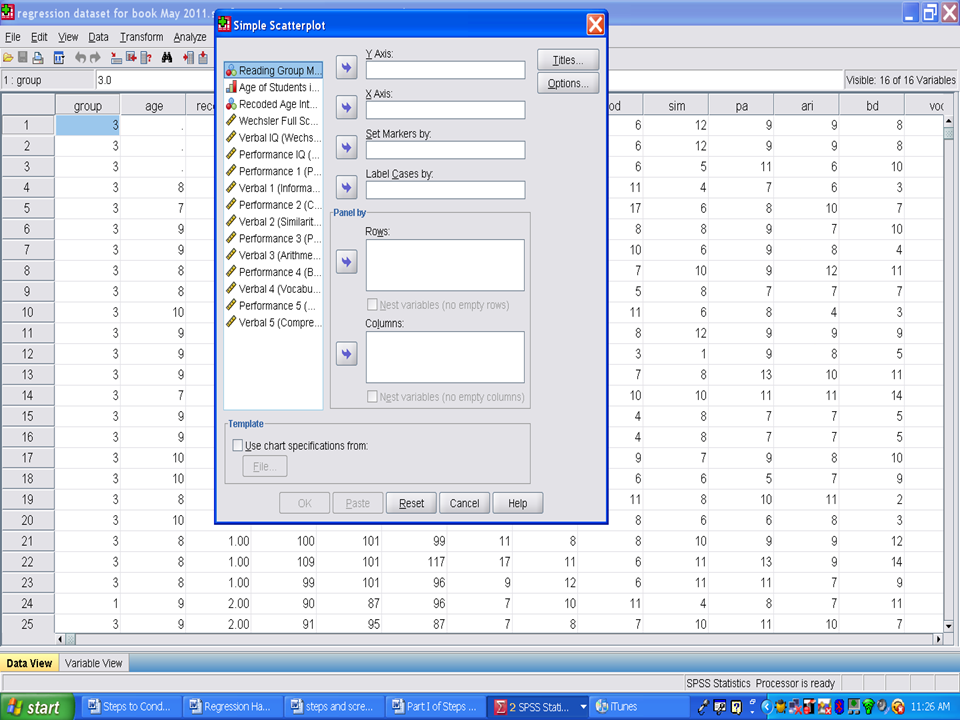
Task: Open the Data menu
Action: (x=98, y=37)
